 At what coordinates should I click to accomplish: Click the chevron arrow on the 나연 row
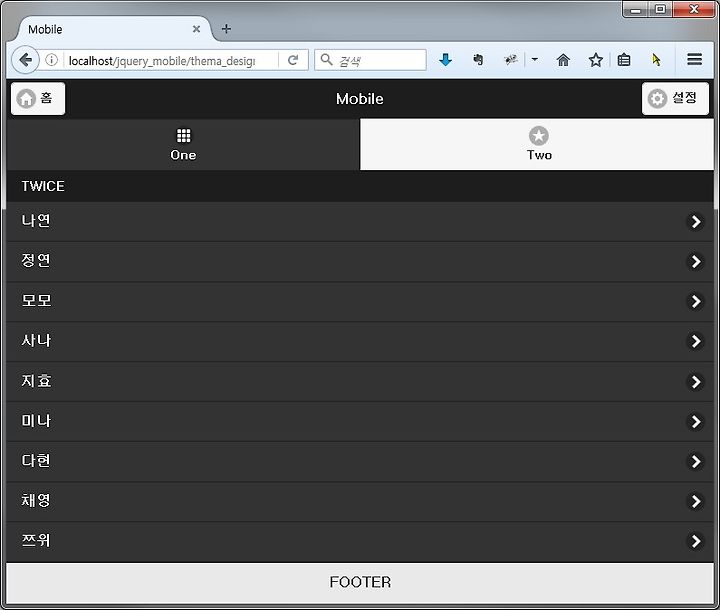pyautogui.click(x=696, y=221)
